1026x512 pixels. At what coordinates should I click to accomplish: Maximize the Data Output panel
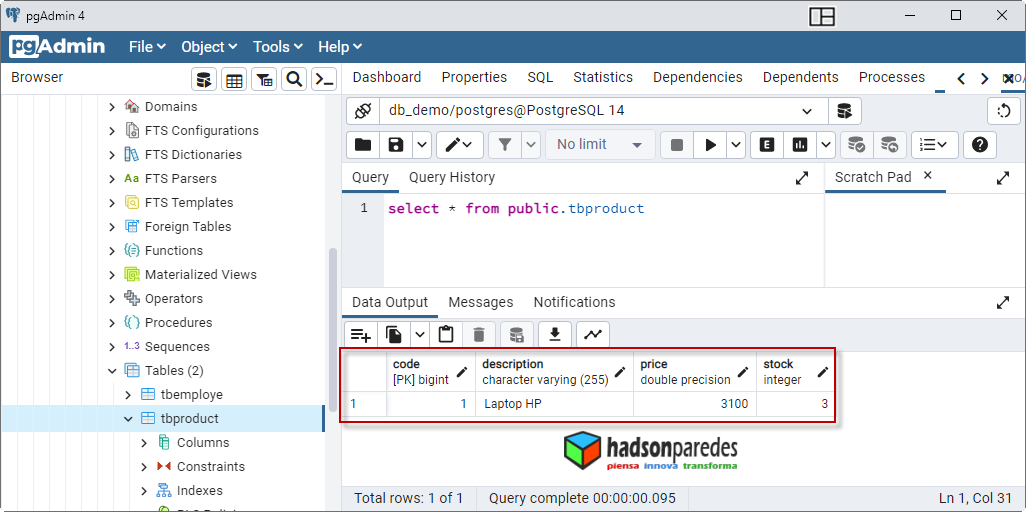click(1002, 302)
